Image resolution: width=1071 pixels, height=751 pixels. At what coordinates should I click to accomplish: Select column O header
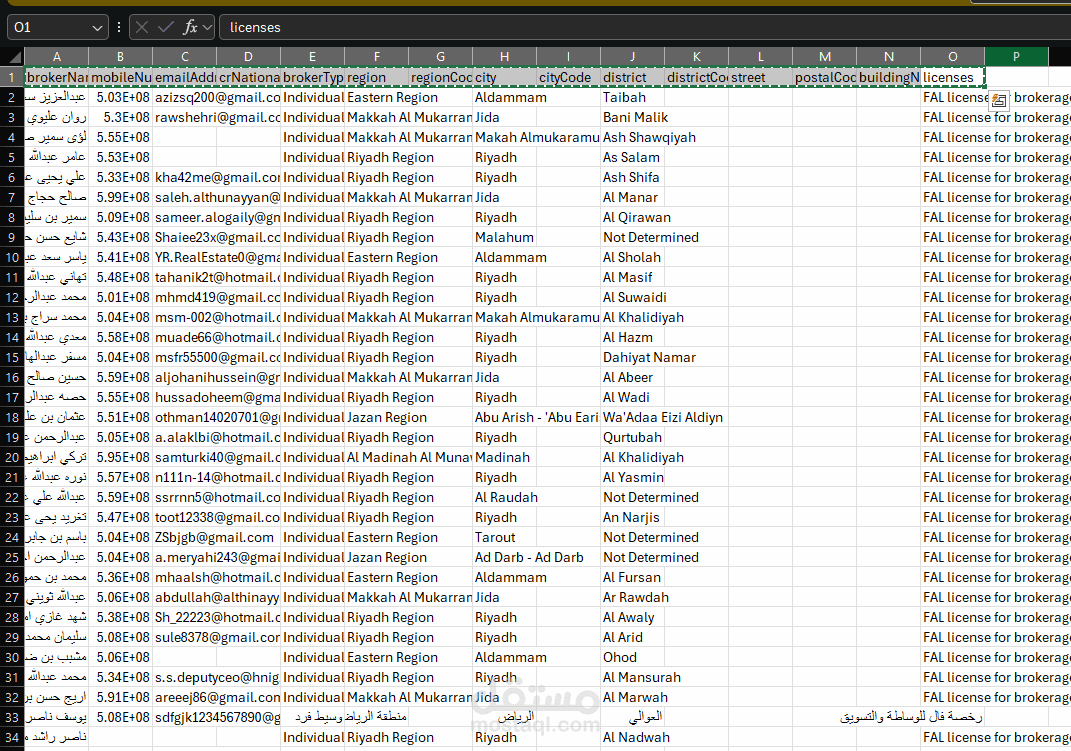952,57
